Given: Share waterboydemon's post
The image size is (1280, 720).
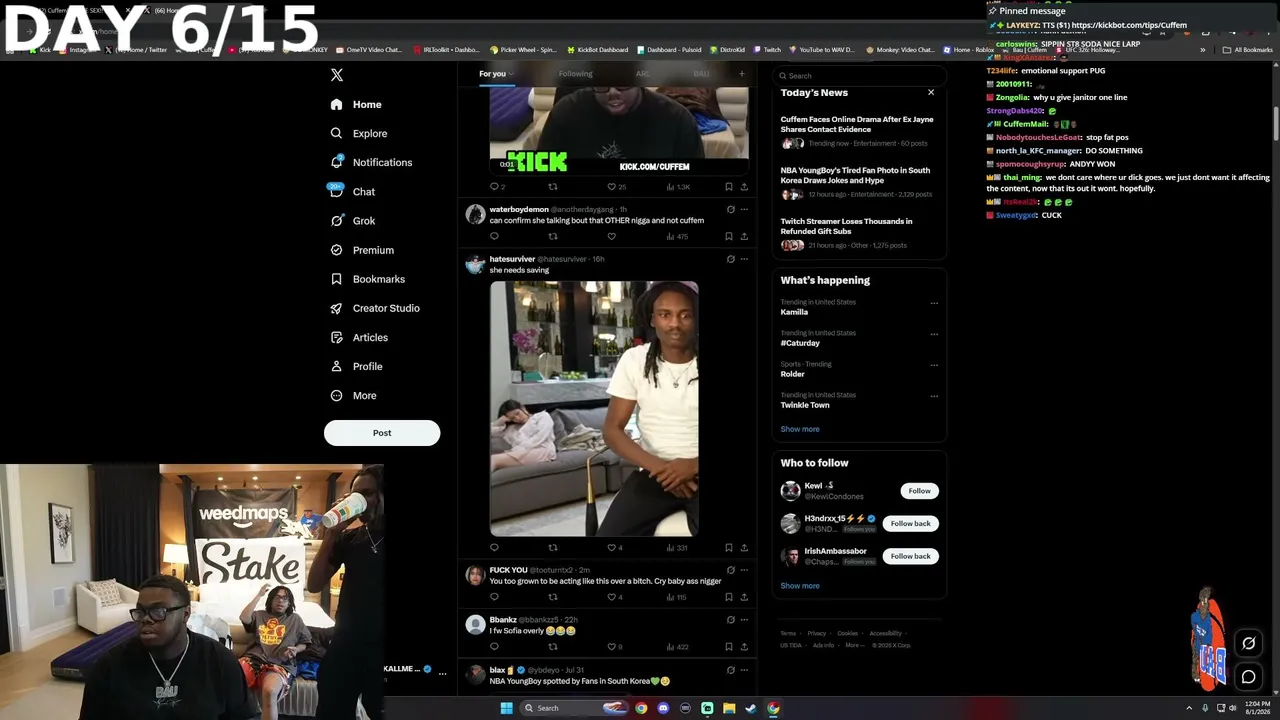Looking at the screenshot, I should tap(744, 237).
